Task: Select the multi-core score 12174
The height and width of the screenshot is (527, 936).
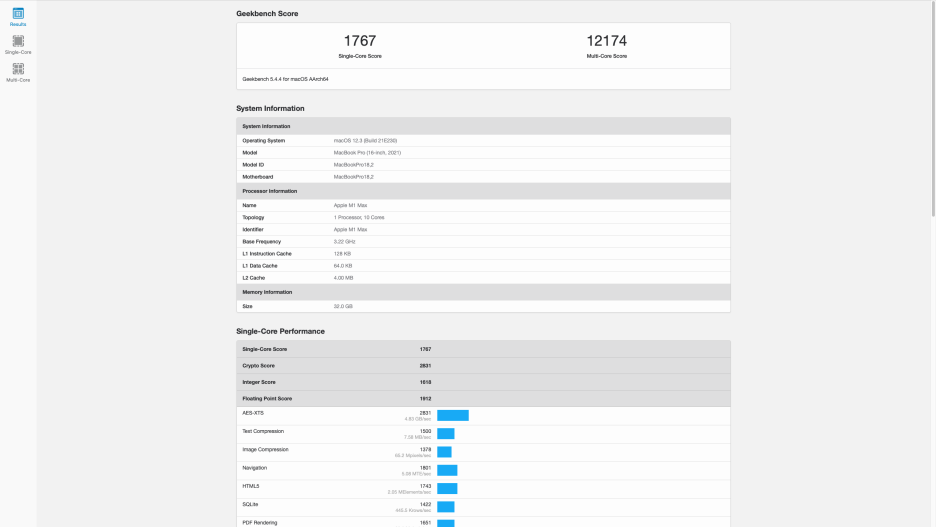Action: [606, 41]
